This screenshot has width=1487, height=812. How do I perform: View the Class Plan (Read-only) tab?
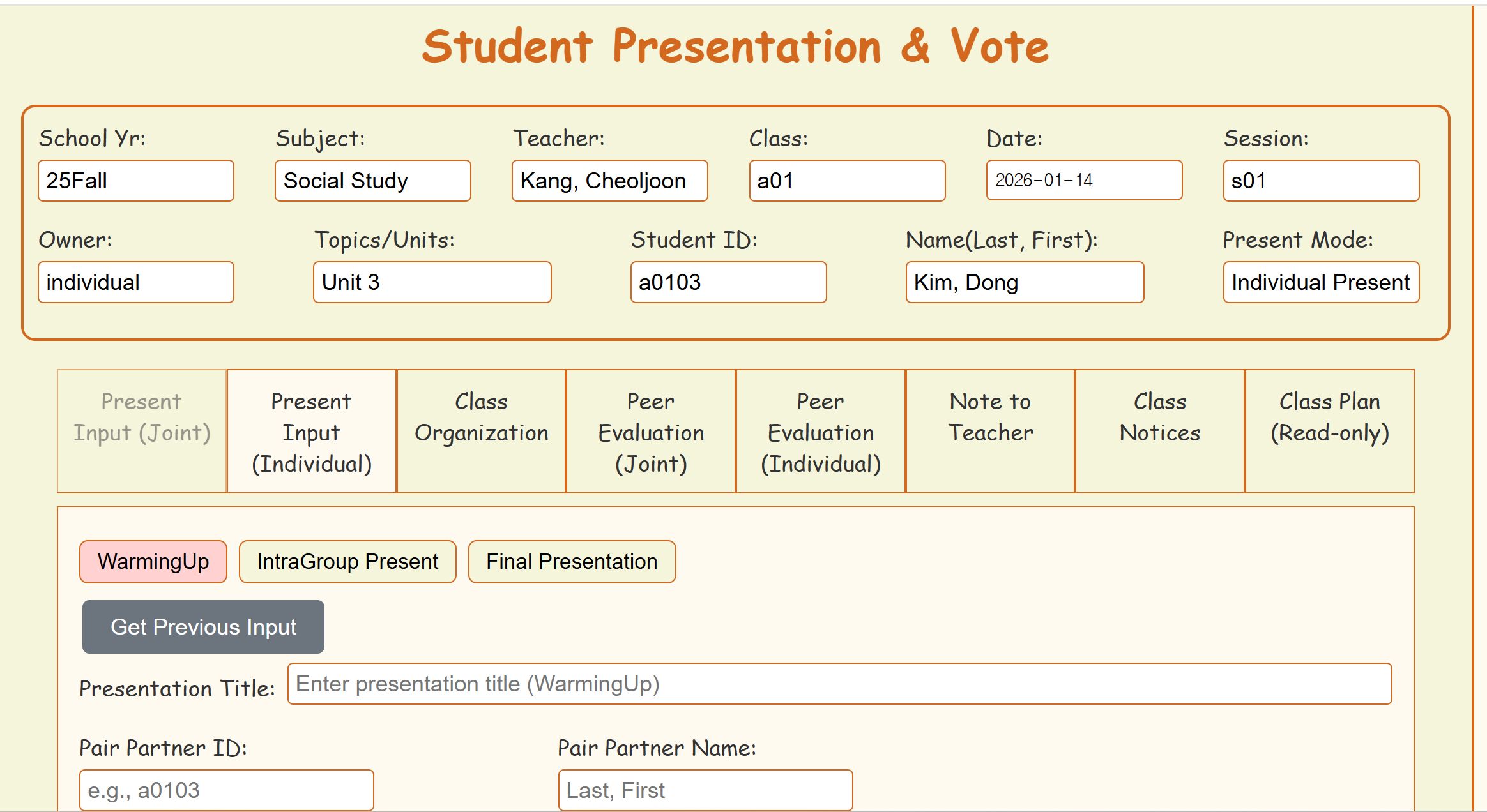point(1329,432)
